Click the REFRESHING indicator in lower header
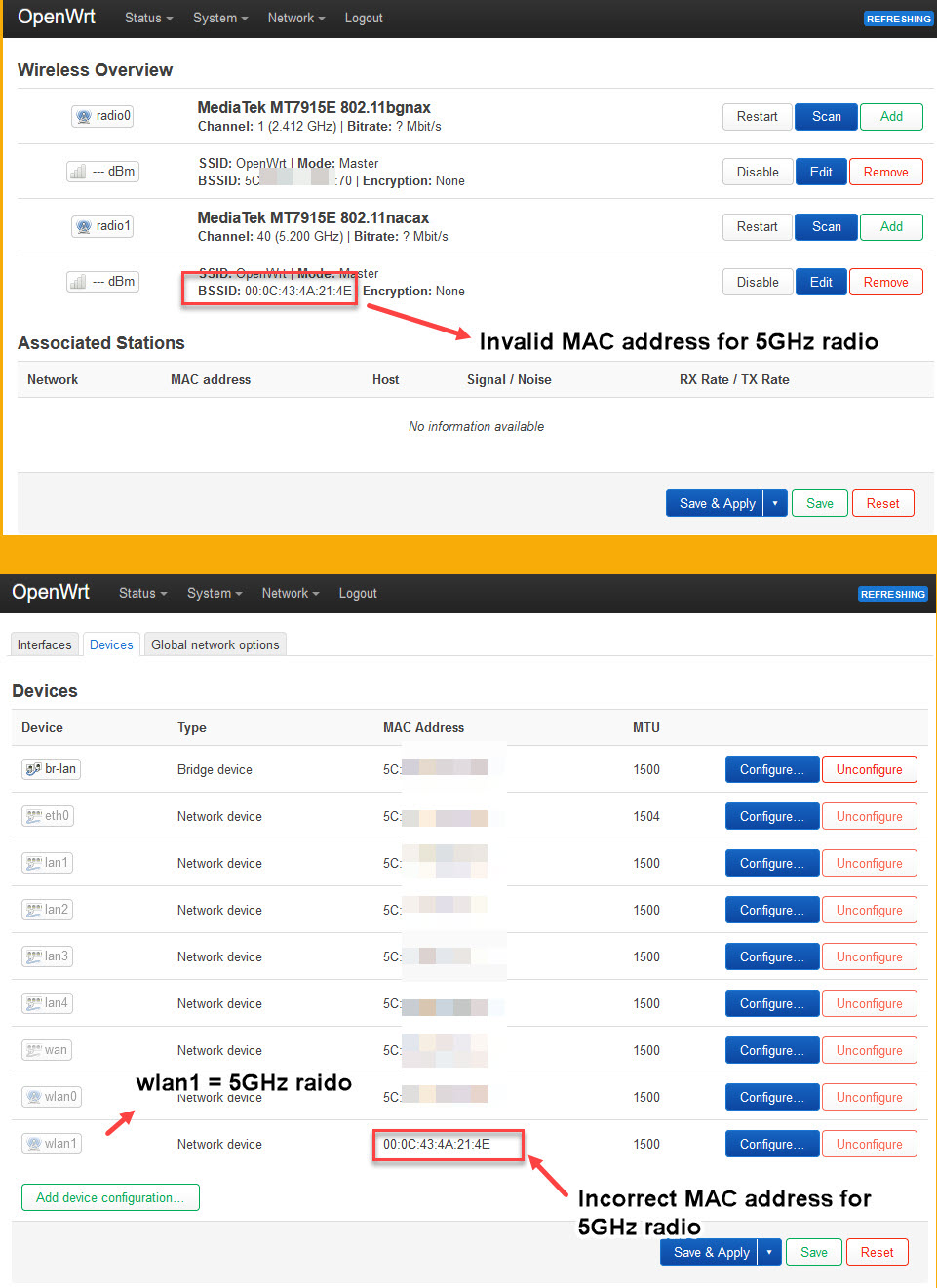 [x=892, y=594]
